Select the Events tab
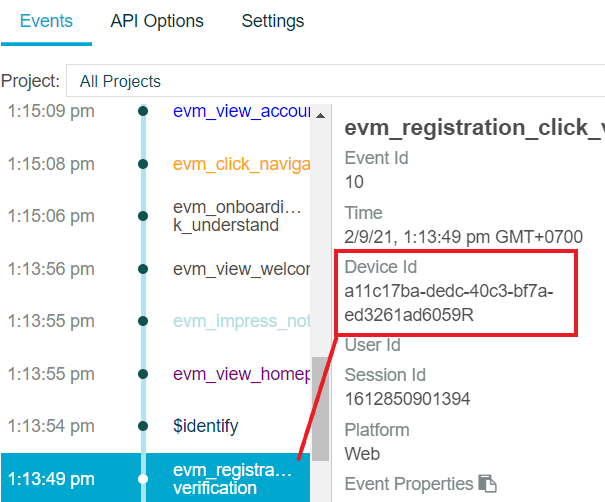Image resolution: width=605 pixels, height=502 pixels. coord(46,21)
